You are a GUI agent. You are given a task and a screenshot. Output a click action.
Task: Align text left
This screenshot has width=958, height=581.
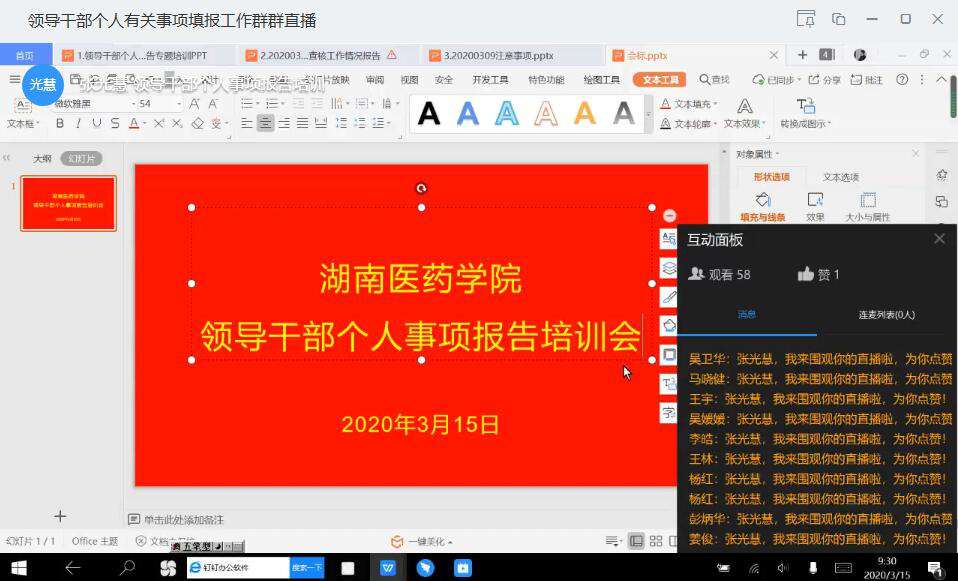[x=247, y=123]
